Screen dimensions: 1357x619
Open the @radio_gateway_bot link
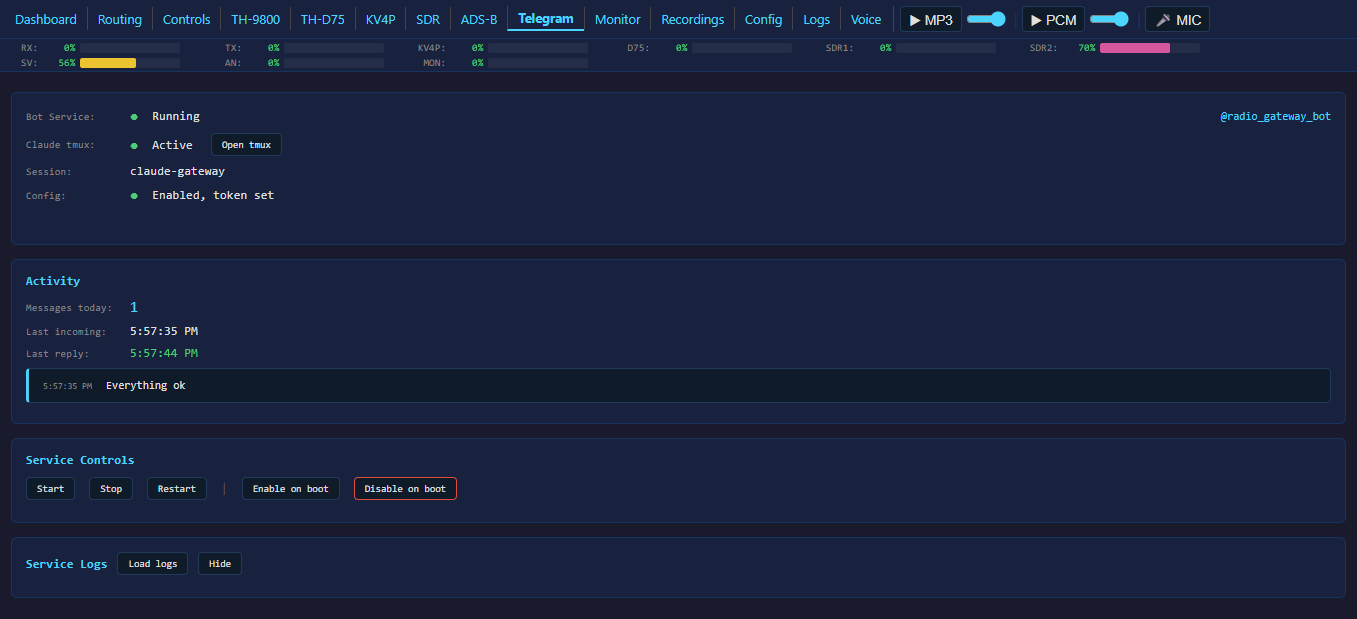pyautogui.click(x=1275, y=117)
